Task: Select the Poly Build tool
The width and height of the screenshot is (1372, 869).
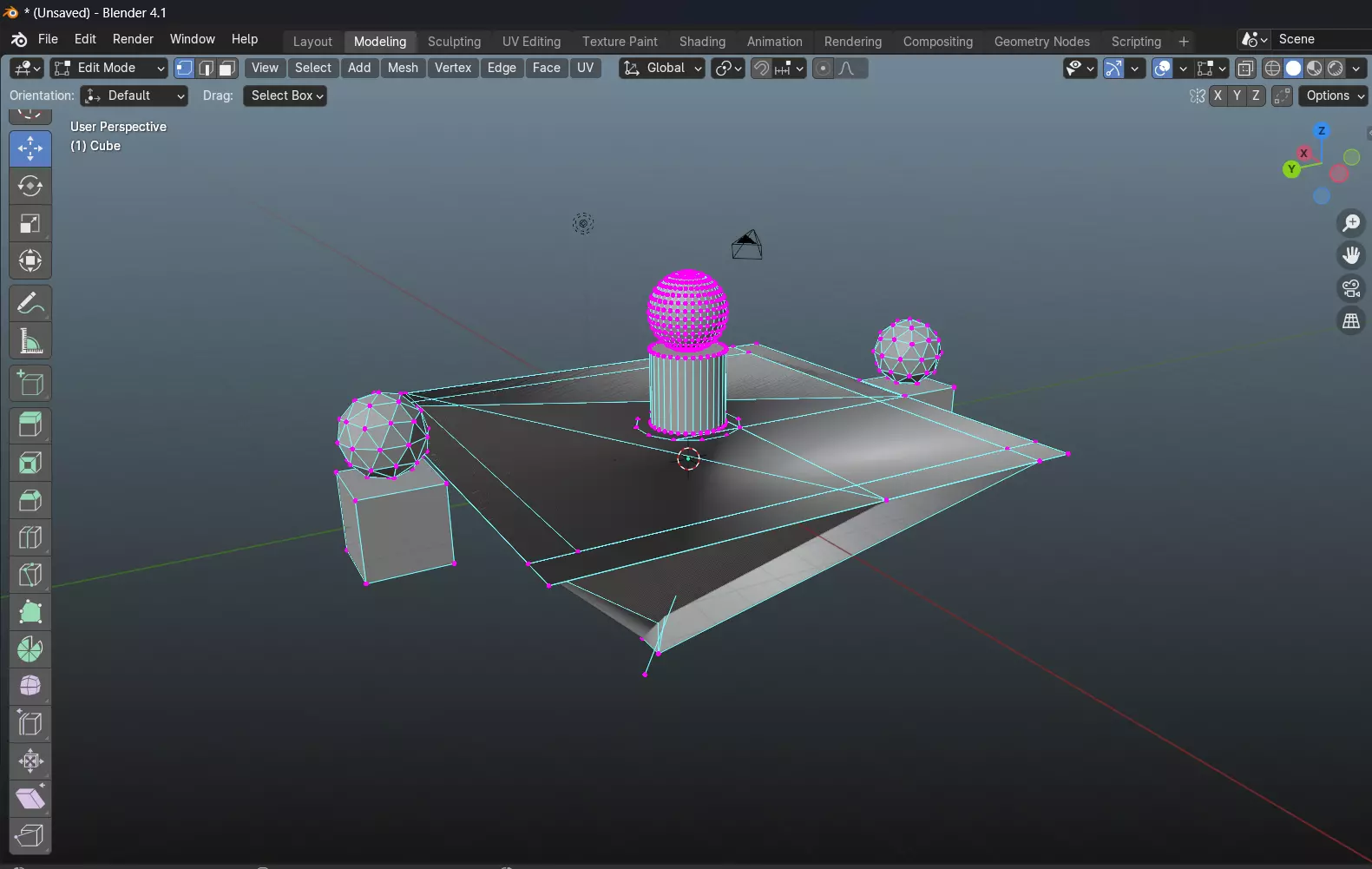Action: tap(30, 612)
